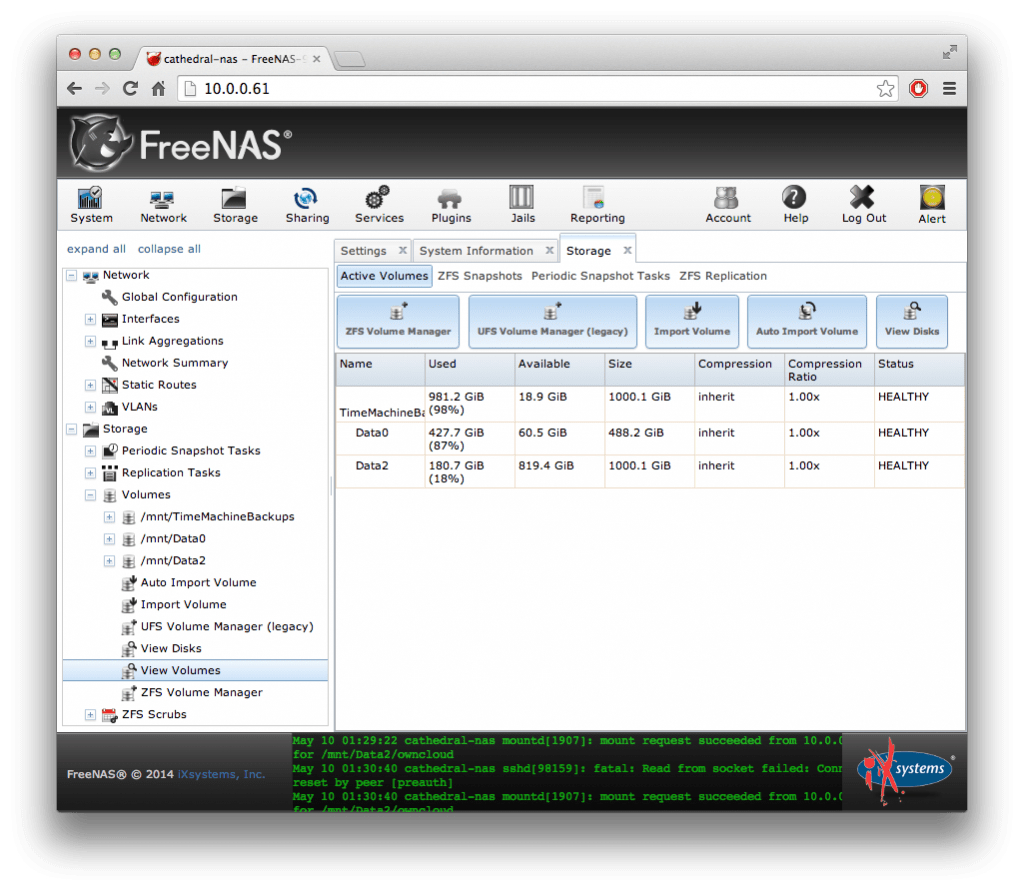Open the yellow Alert indicator
Image resolution: width=1024 pixels, height=891 pixels.
[x=932, y=204]
